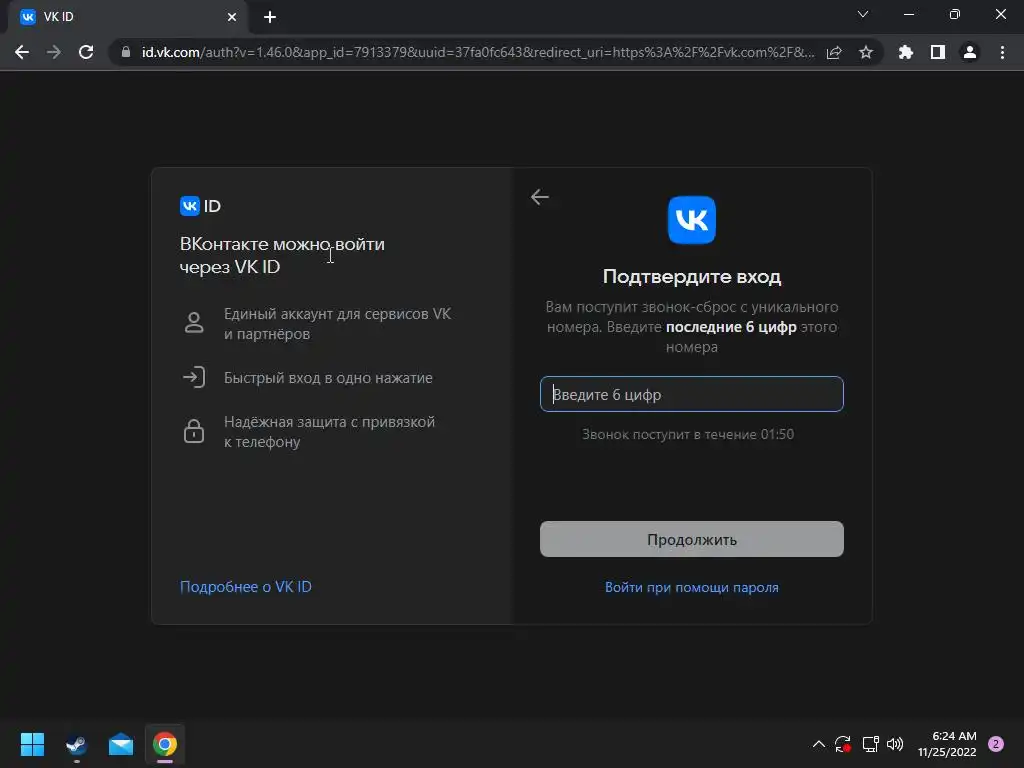This screenshot has height=768, width=1024.
Task: Click the Подтвердите вход heading
Action: click(692, 276)
